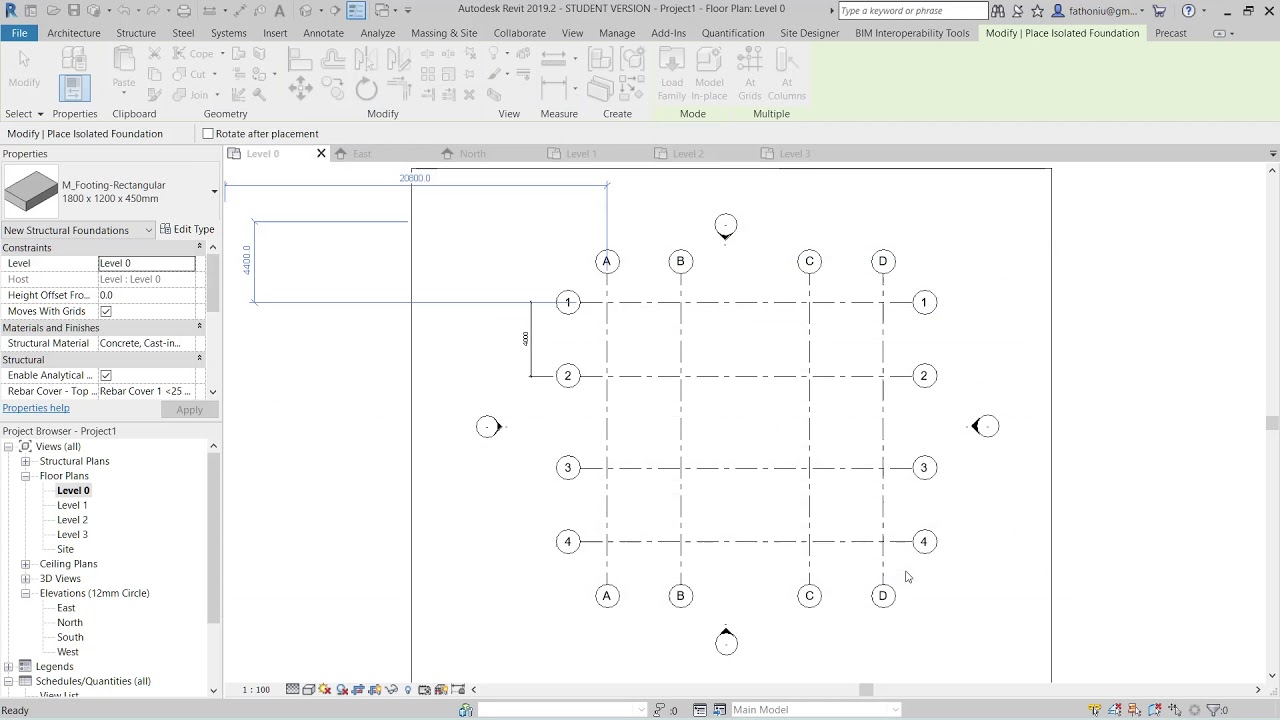Image resolution: width=1280 pixels, height=720 pixels.
Task: Click the Print icon in quick access toolbar
Action: 184,10
